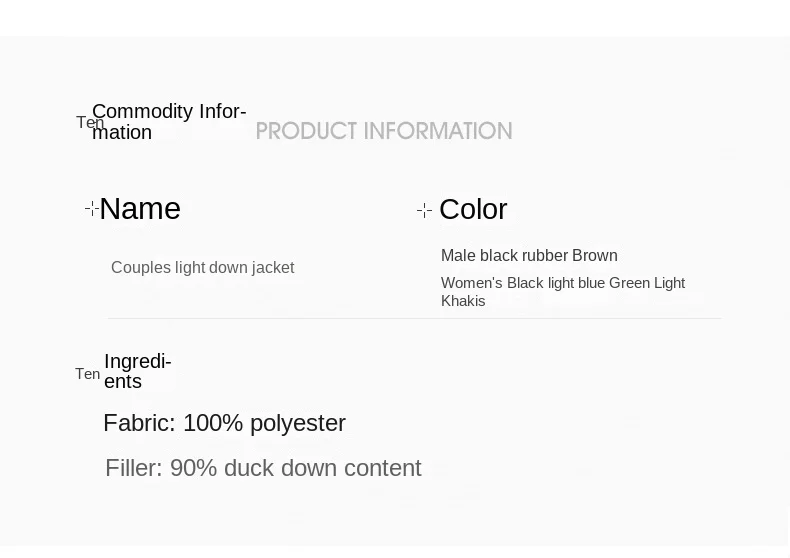
Task: Click the Male black rubber Brown line
Action: (x=529, y=256)
